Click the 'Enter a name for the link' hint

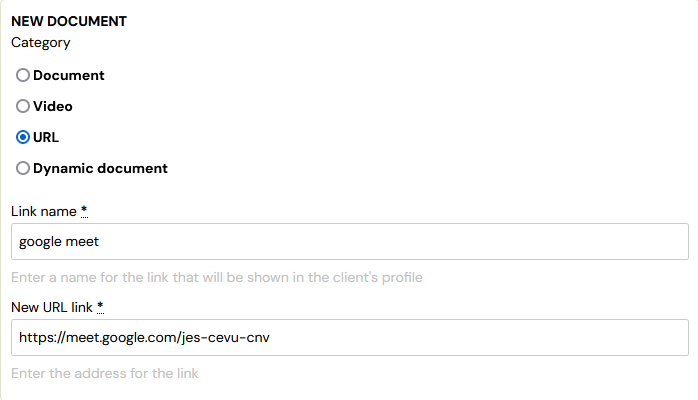click(x=217, y=277)
